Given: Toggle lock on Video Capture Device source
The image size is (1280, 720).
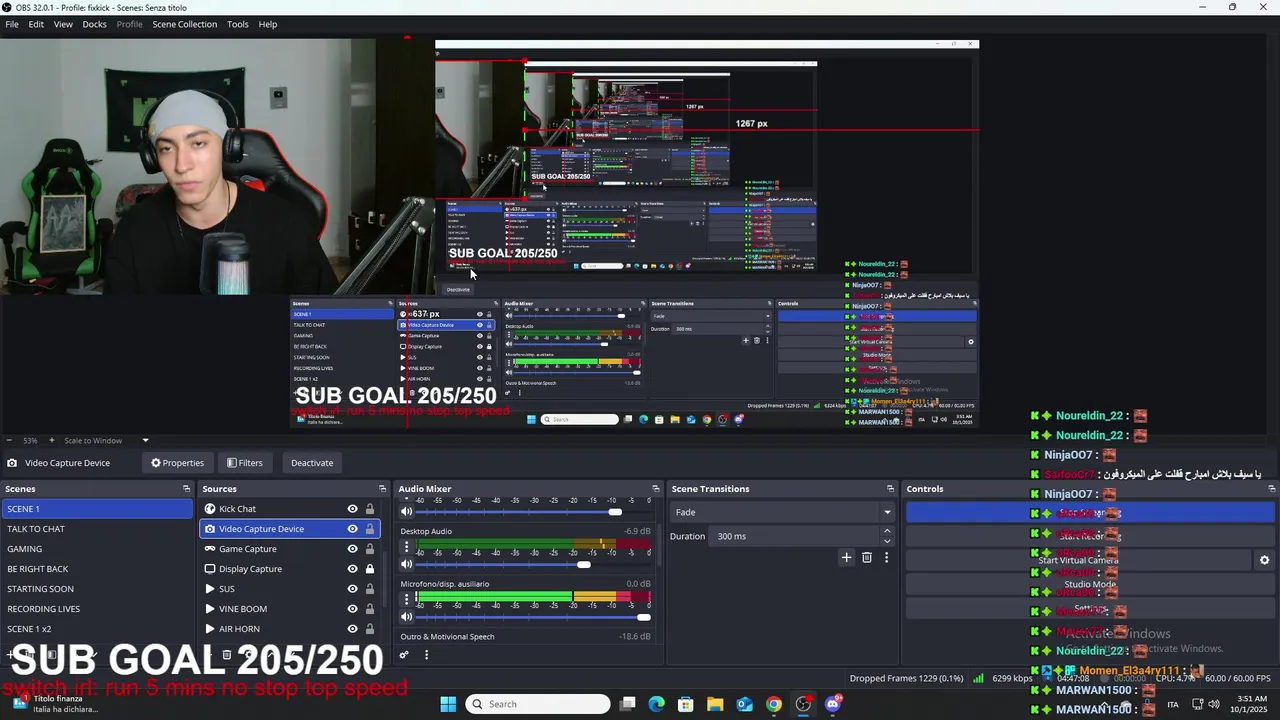Looking at the screenshot, I should click(x=369, y=529).
